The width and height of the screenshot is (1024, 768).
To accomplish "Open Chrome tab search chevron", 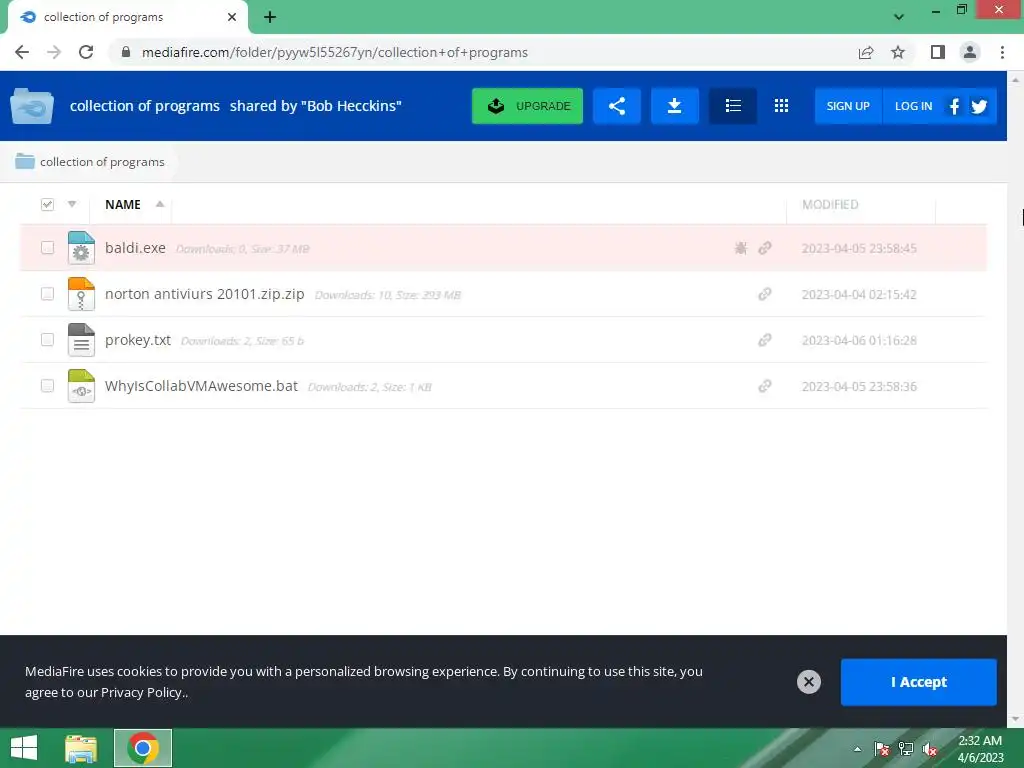I will (899, 17).
